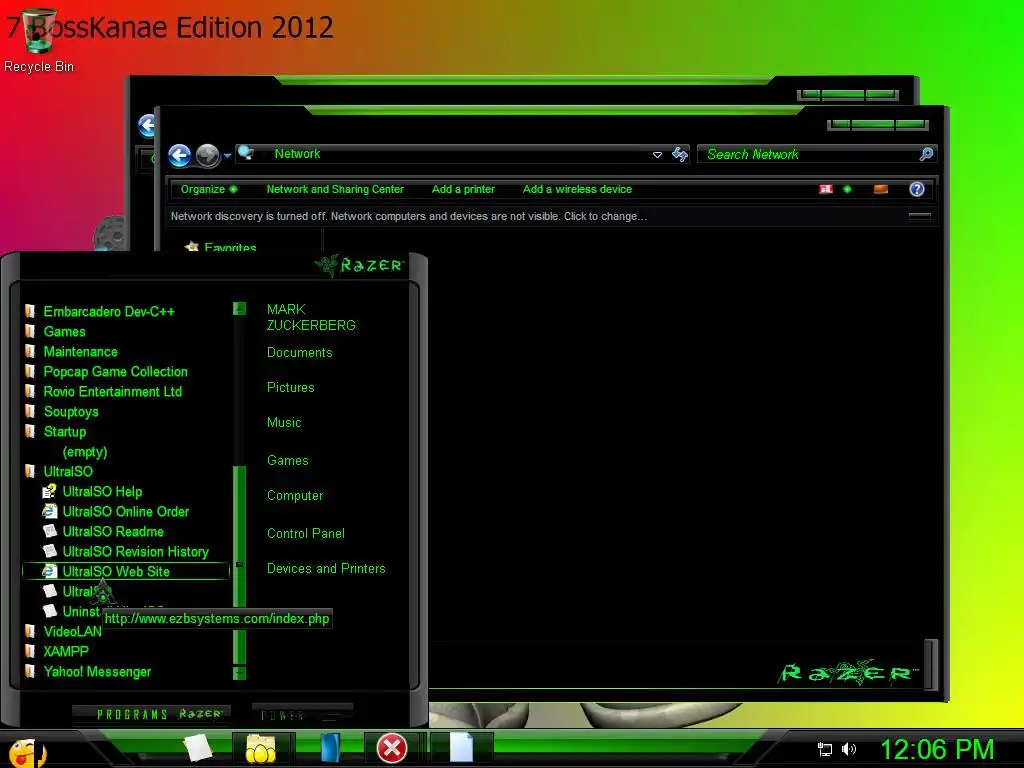Click the POWER button in Start menu
Screen dimensions: 1024x768
click(302, 714)
